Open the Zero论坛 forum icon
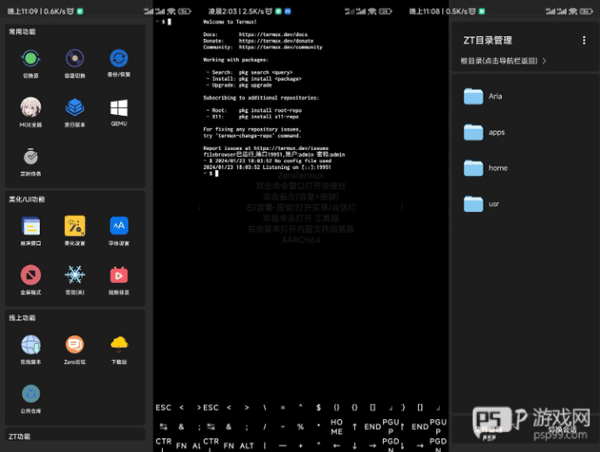Image resolution: width=600 pixels, height=452 pixels. [x=75, y=344]
